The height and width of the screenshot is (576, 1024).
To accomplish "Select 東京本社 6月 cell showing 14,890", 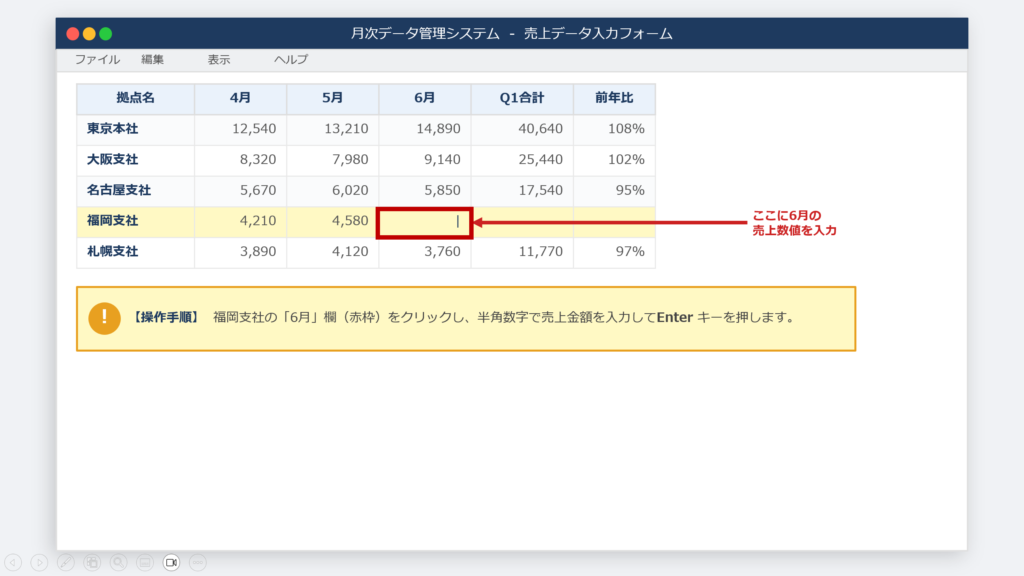I will coord(424,129).
